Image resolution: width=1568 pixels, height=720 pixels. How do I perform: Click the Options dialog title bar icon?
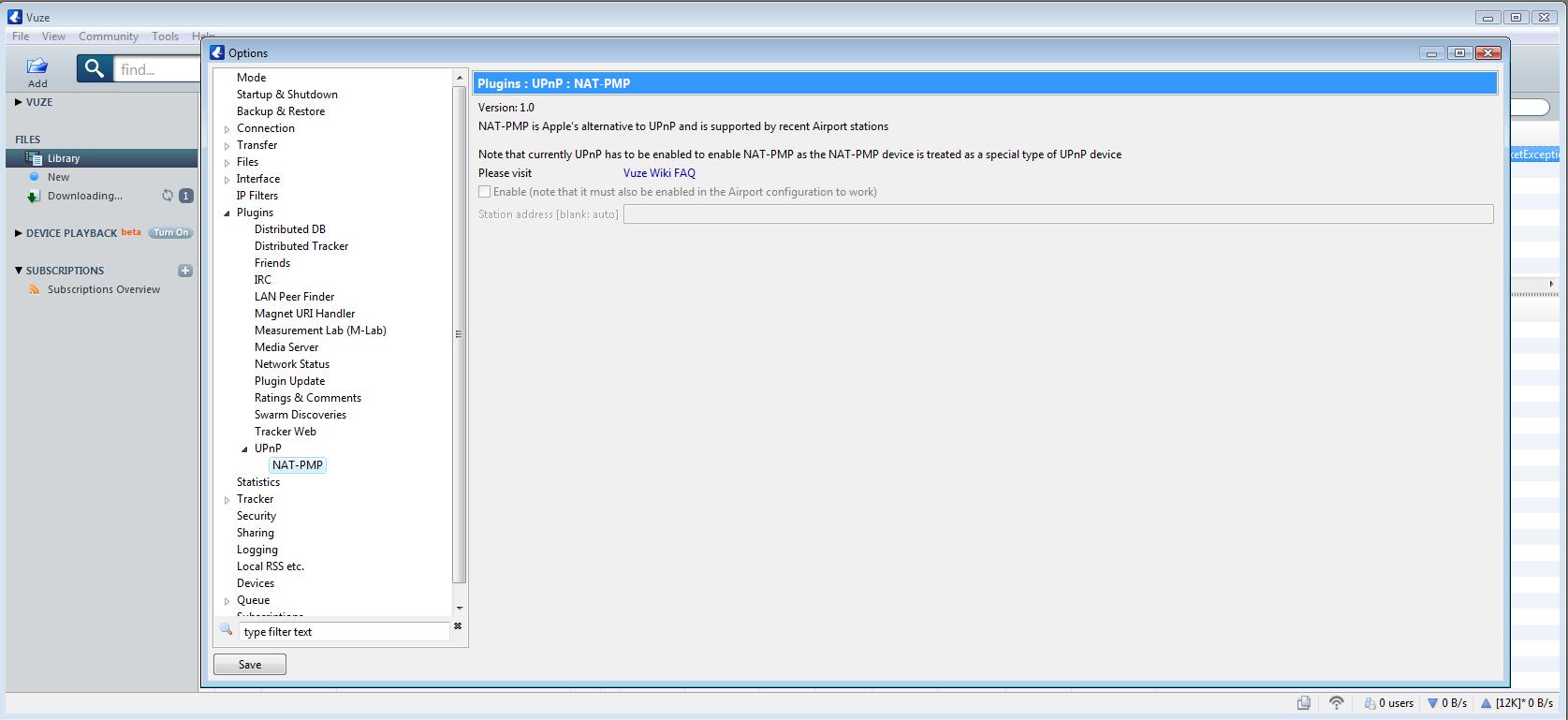point(217,52)
